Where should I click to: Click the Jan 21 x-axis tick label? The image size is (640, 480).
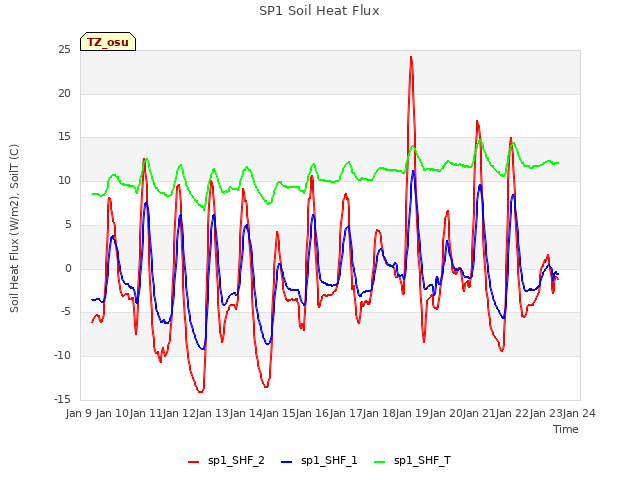[x=479, y=413]
